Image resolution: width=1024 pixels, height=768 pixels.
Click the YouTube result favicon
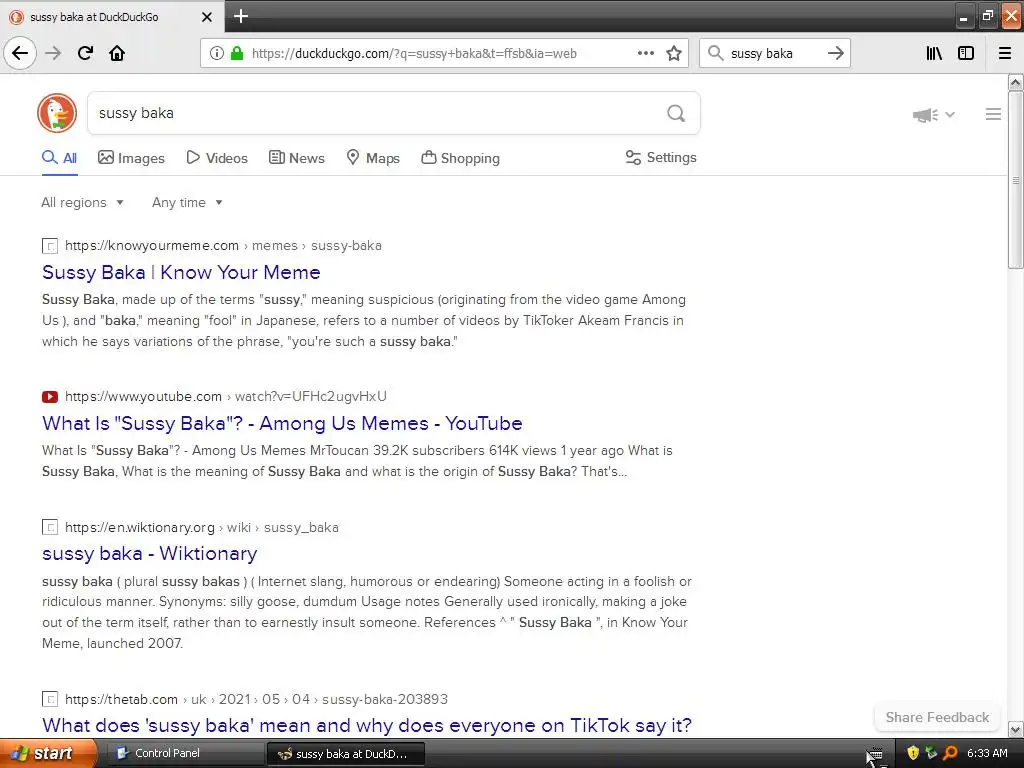click(x=50, y=396)
